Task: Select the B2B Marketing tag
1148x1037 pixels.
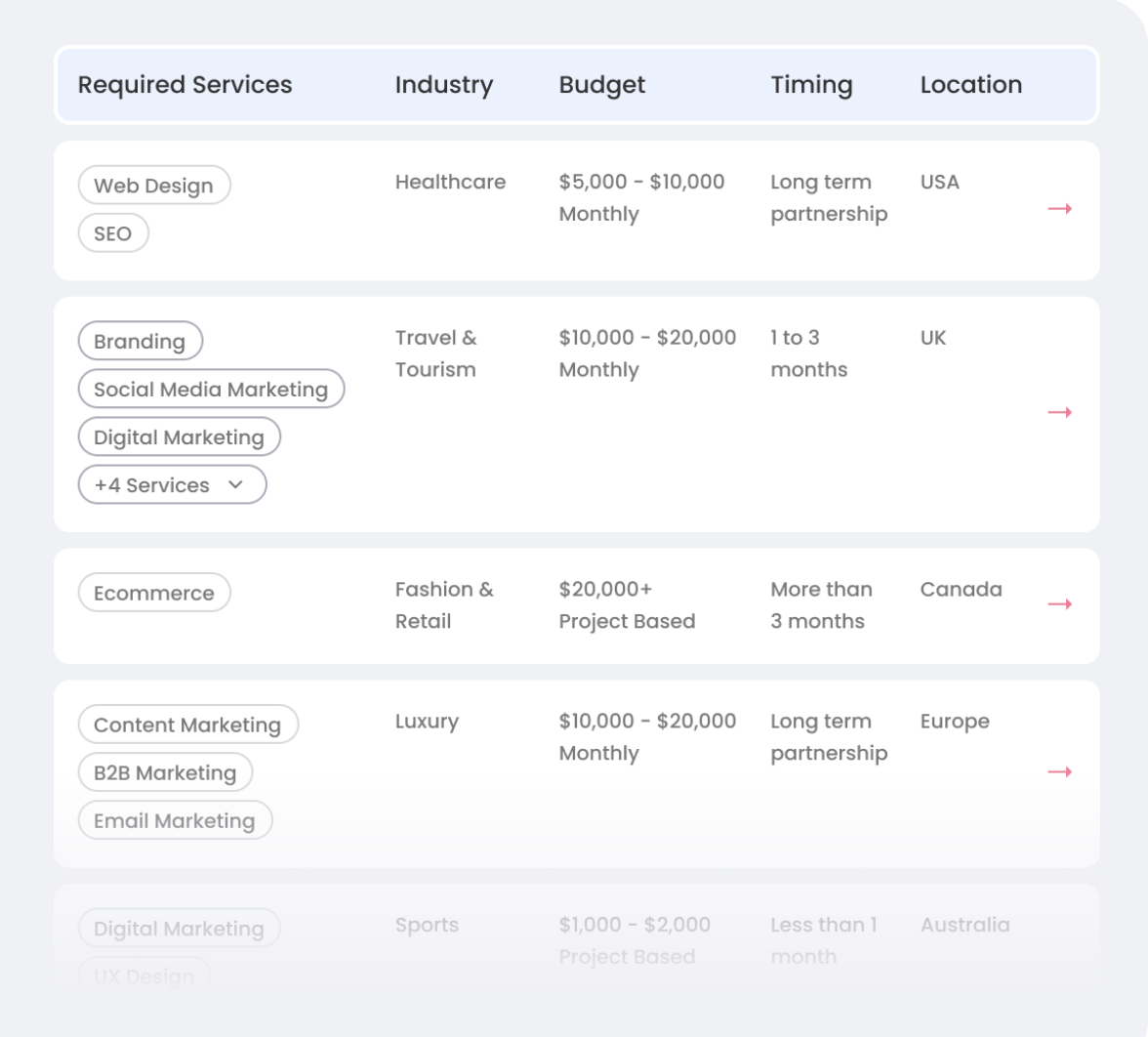Action: click(x=165, y=773)
